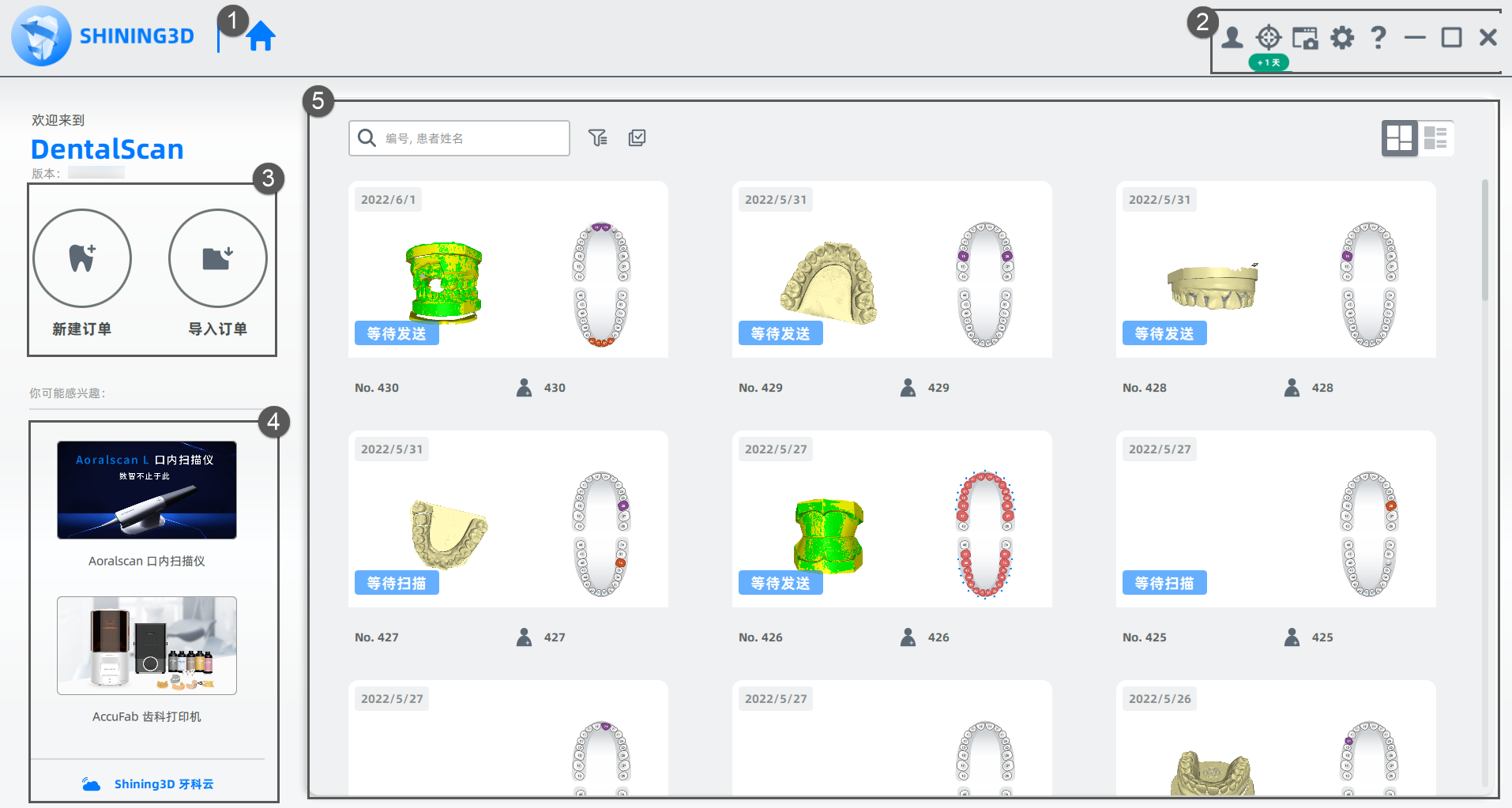Viewport: 1512px width, 808px height.
Task: Click 等待发送 status on order 429
Action: pyautogui.click(x=780, y=333)
